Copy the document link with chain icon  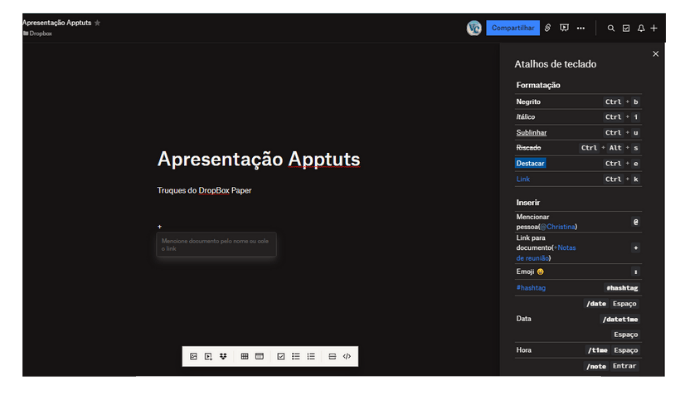pos(548,28)
